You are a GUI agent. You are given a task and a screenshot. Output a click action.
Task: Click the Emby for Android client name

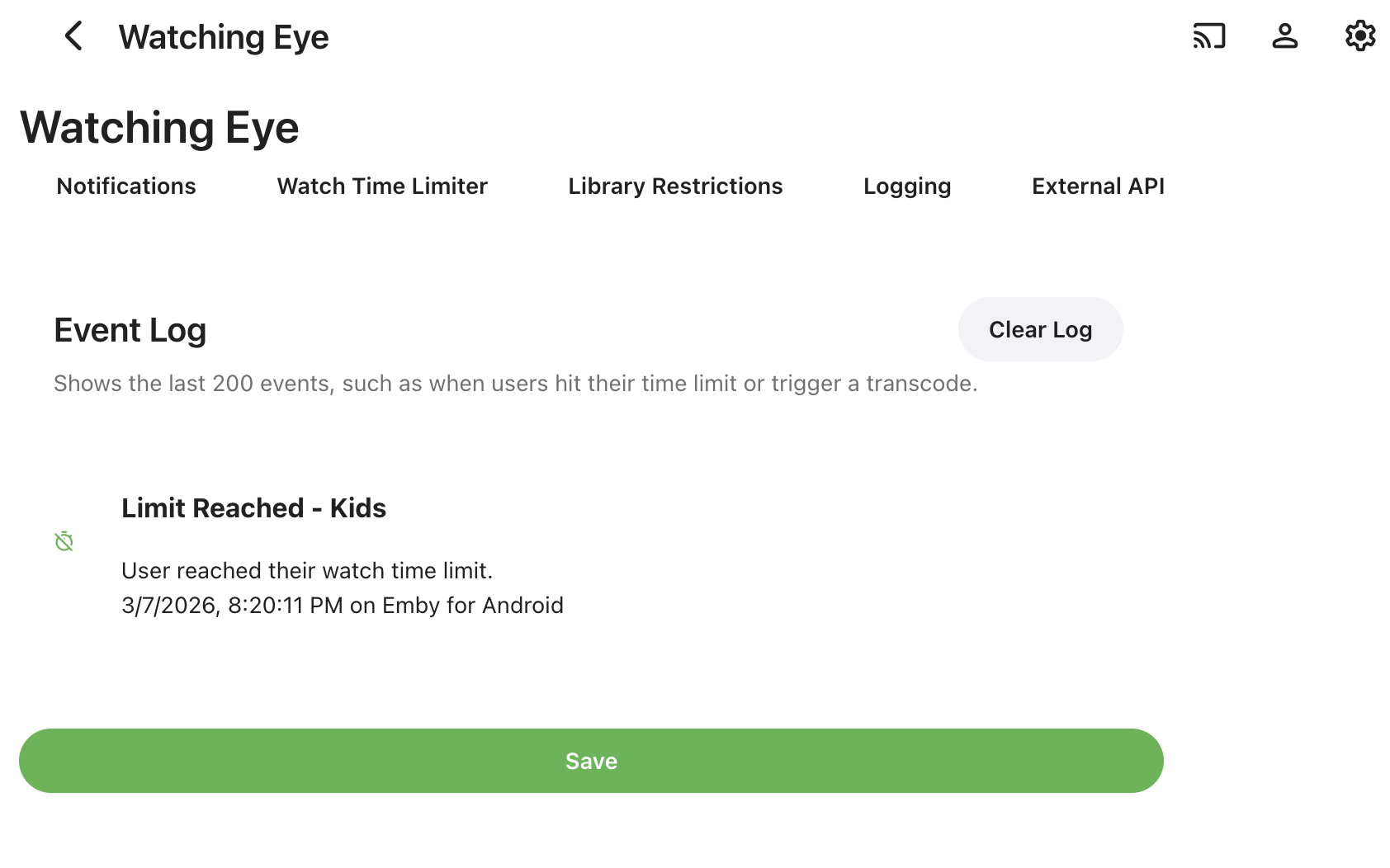point(473,606)
